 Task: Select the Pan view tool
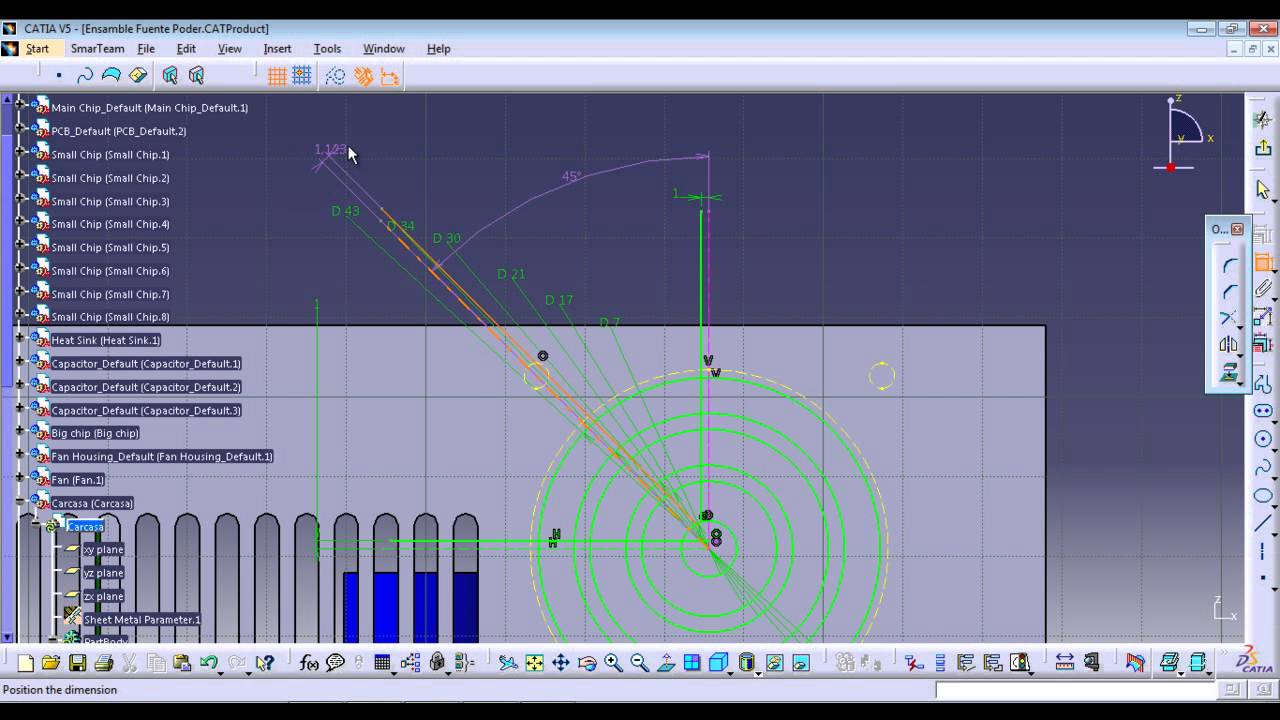click(561, 662)
